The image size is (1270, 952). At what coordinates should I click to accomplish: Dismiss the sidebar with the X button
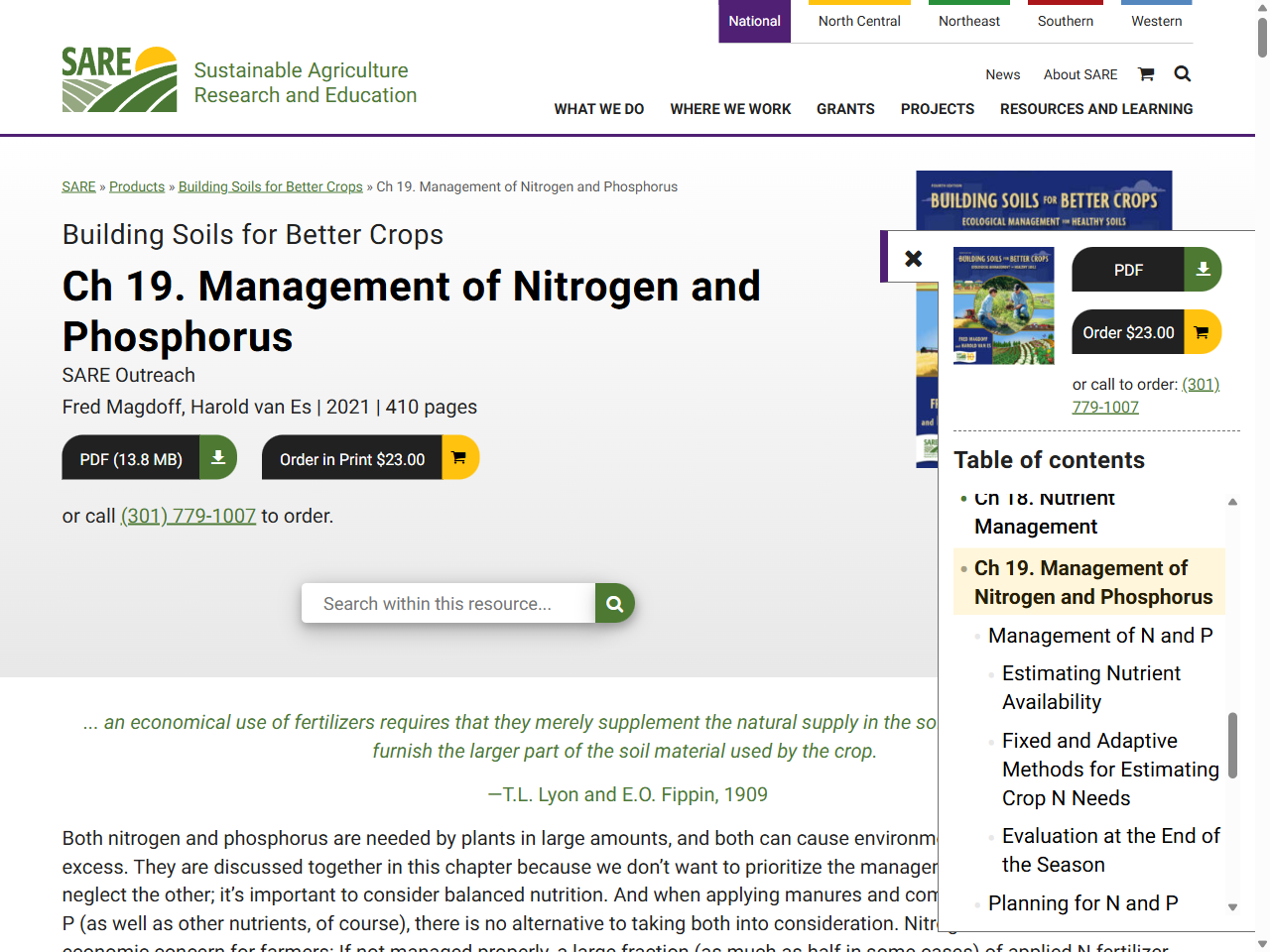pos(912,257)
